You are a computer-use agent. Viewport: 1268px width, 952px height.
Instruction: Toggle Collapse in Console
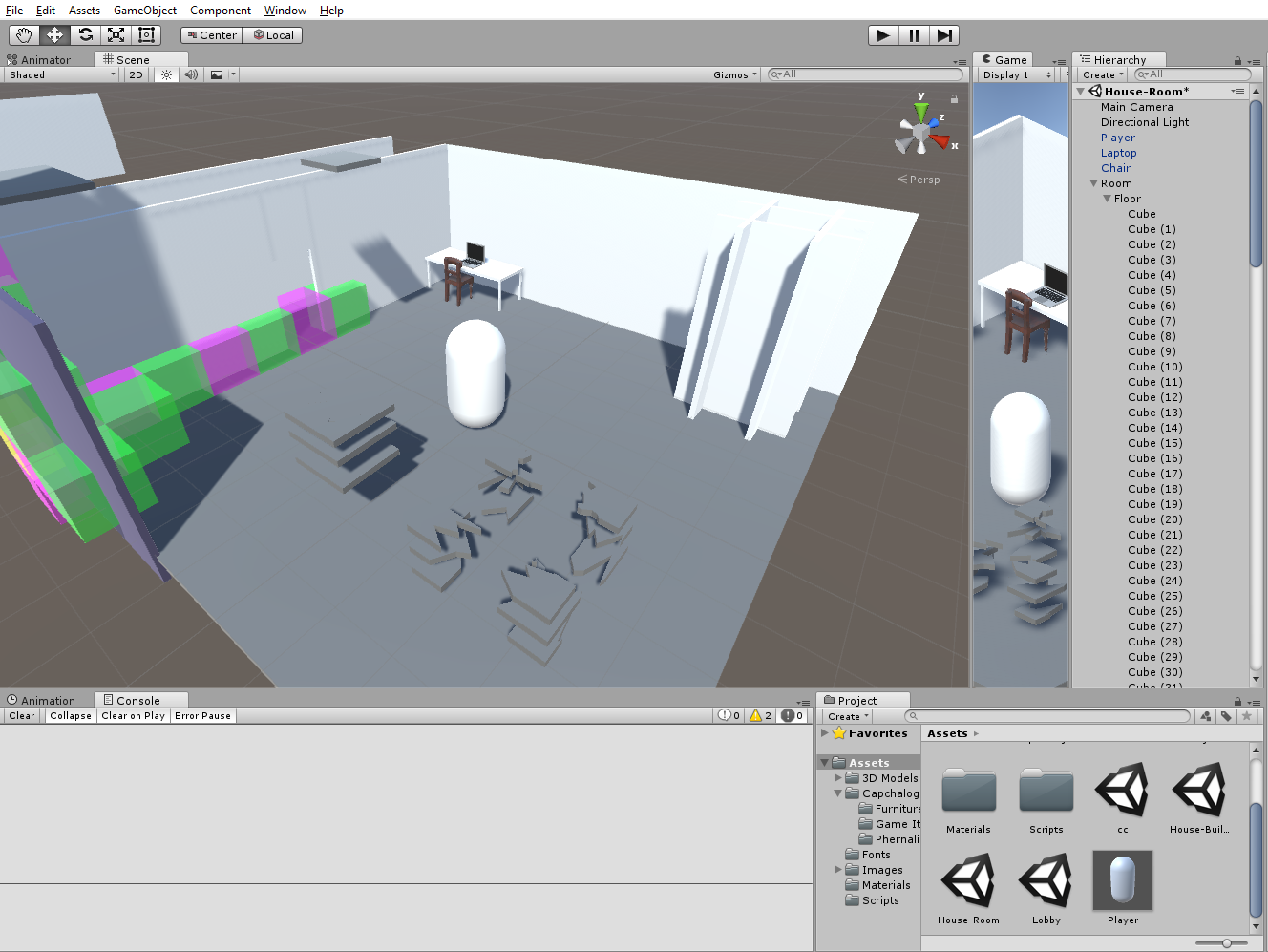tap(71, 716)
